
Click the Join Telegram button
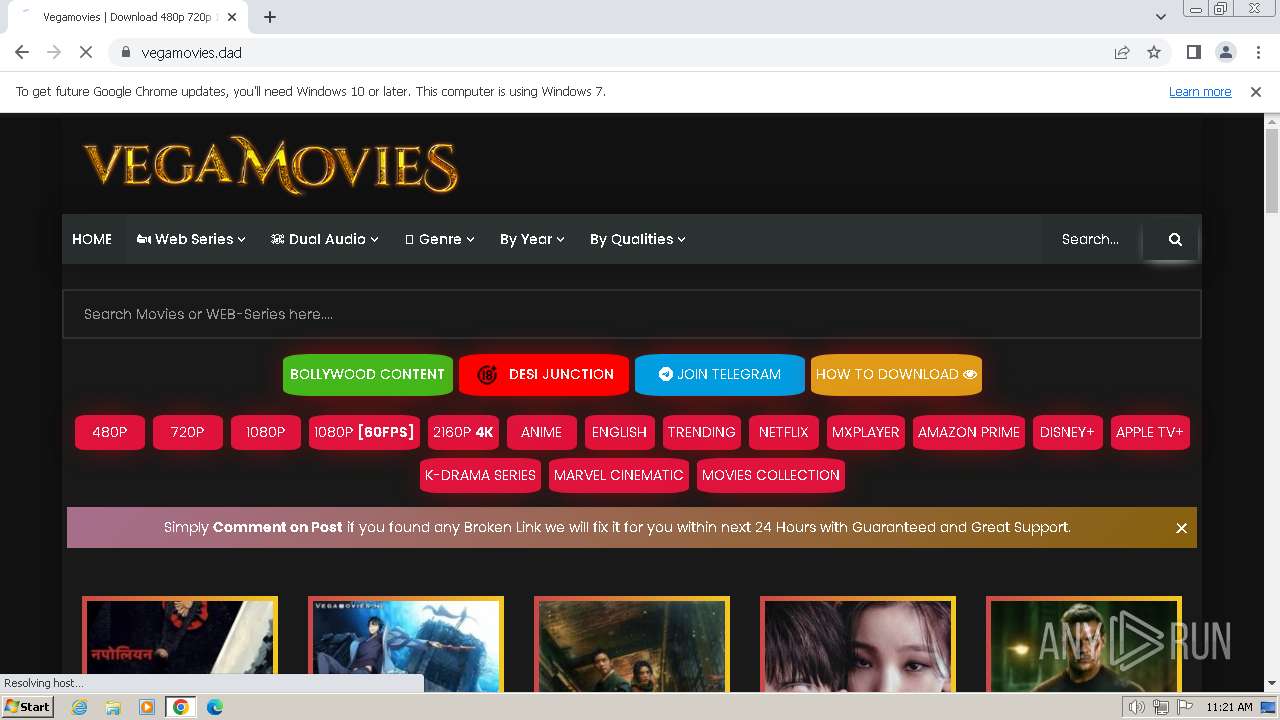pyautogui.click(x=720, y=374)
